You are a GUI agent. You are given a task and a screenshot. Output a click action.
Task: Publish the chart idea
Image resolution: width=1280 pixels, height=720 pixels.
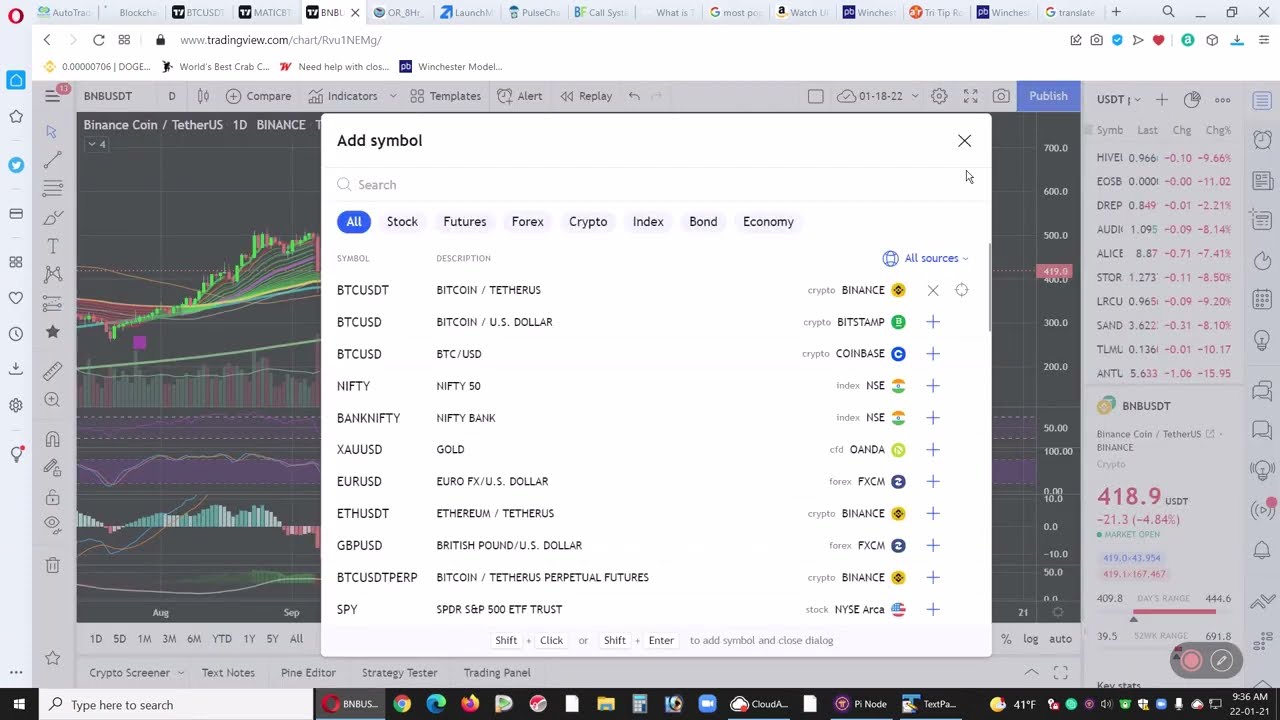point(1048,96)
